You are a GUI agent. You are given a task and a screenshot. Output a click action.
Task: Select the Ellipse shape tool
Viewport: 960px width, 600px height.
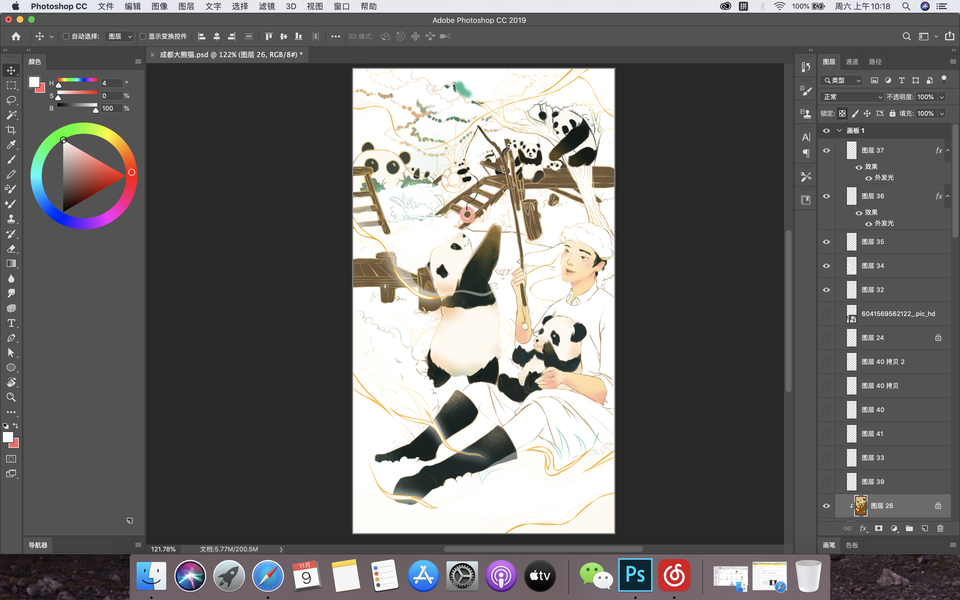[11, 367]
